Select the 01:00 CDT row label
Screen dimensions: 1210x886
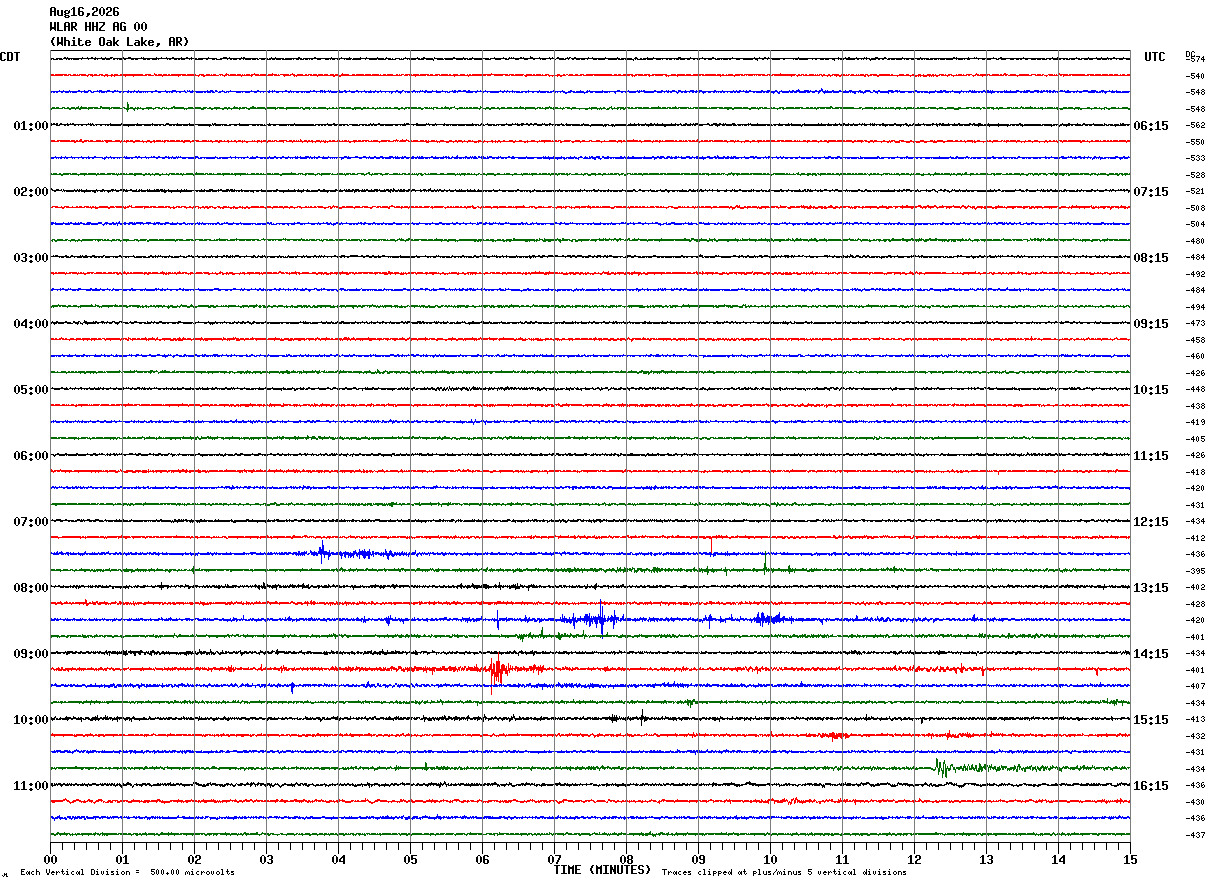click(31, 126)
